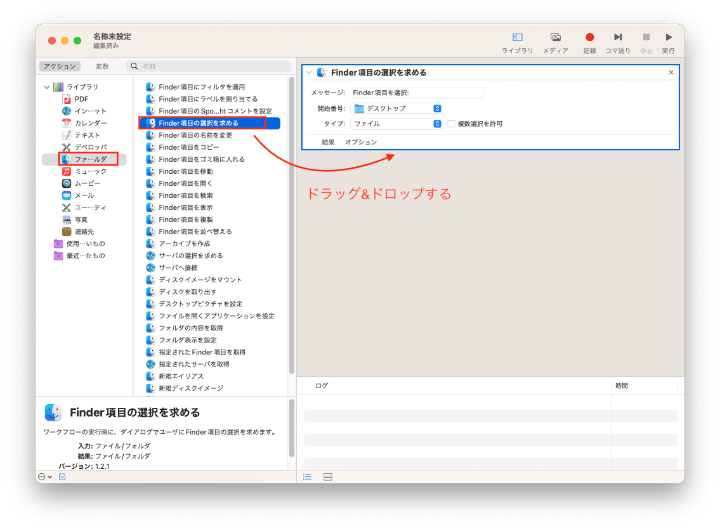Screen dimensions: 720x530
Task: Open the メディア browser
Action: (555, 43)
